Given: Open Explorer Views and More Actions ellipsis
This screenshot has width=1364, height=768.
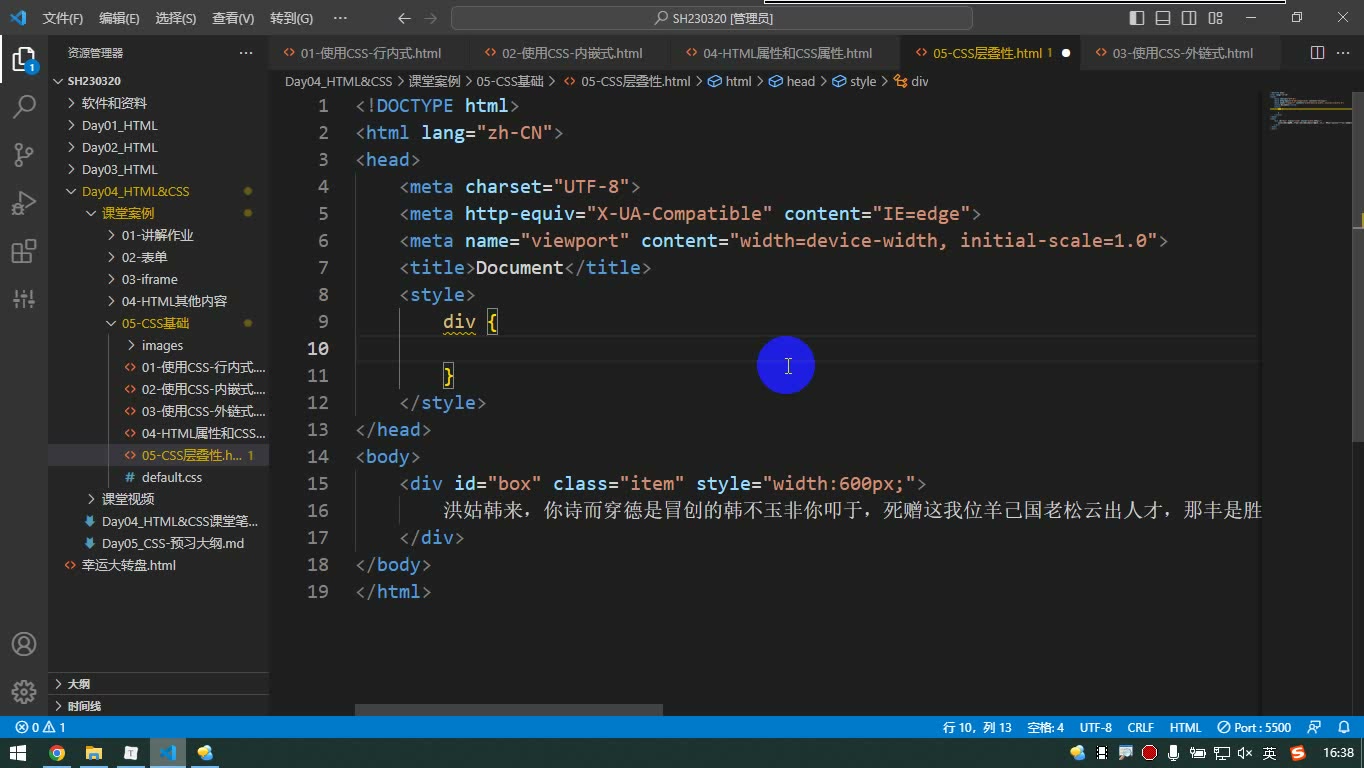Looking at the screenshot, I should [x=246, y=53].
